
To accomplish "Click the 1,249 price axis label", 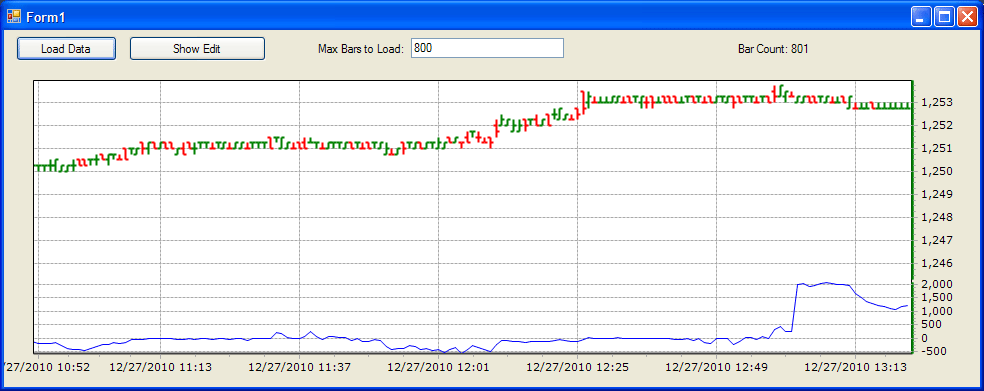I will coord(936,195).
